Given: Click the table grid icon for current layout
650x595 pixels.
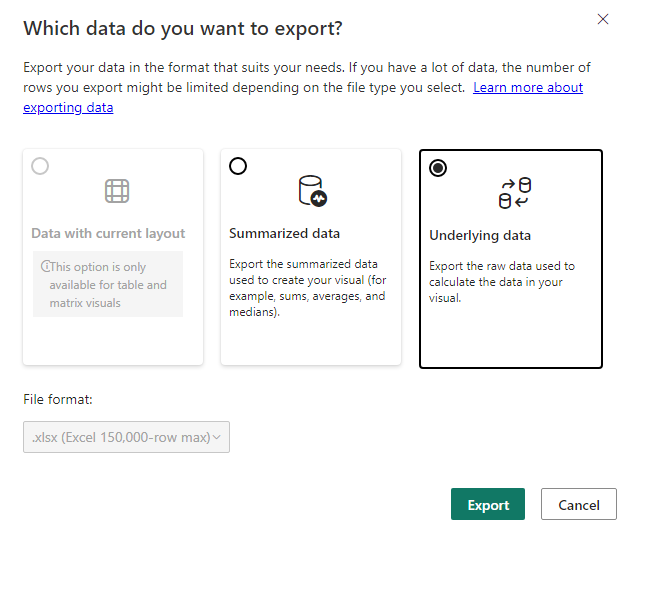Looking at the screenshot, I should click(x=117, y=191).
